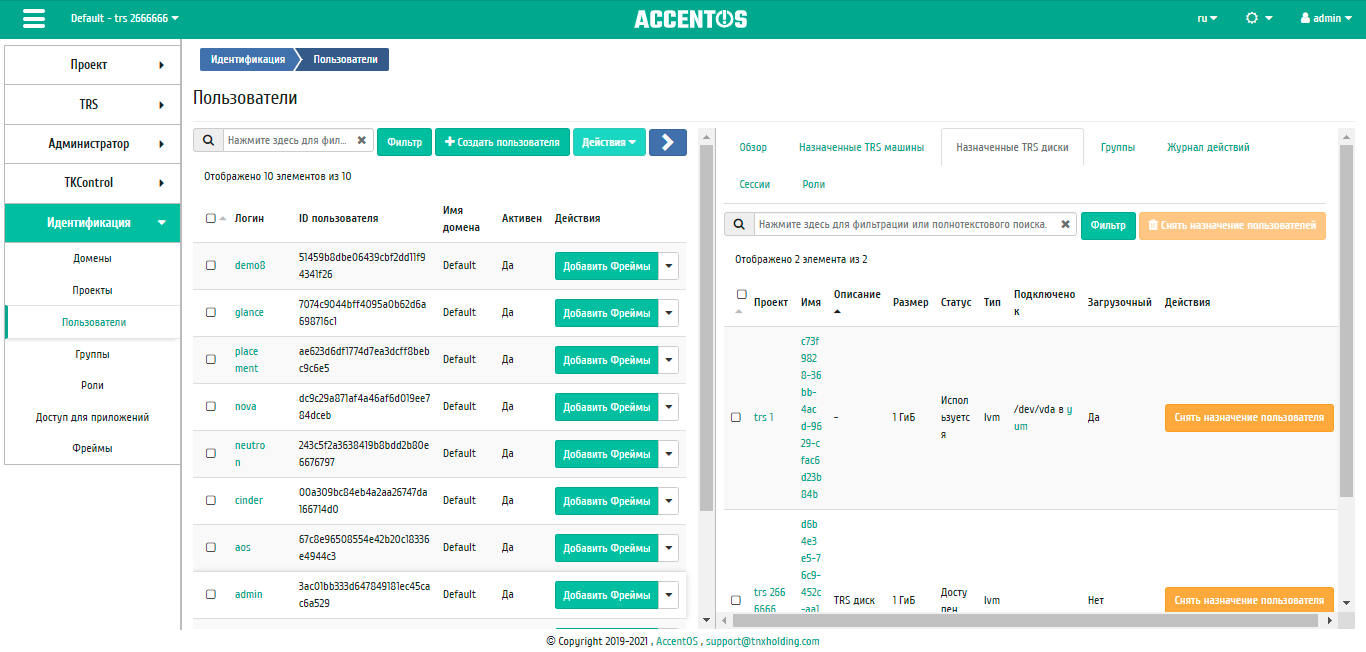The width and height of the screenshot is (1366, 652).
Task: Check the checkbox for user demo8
Action: coord(211,266)
